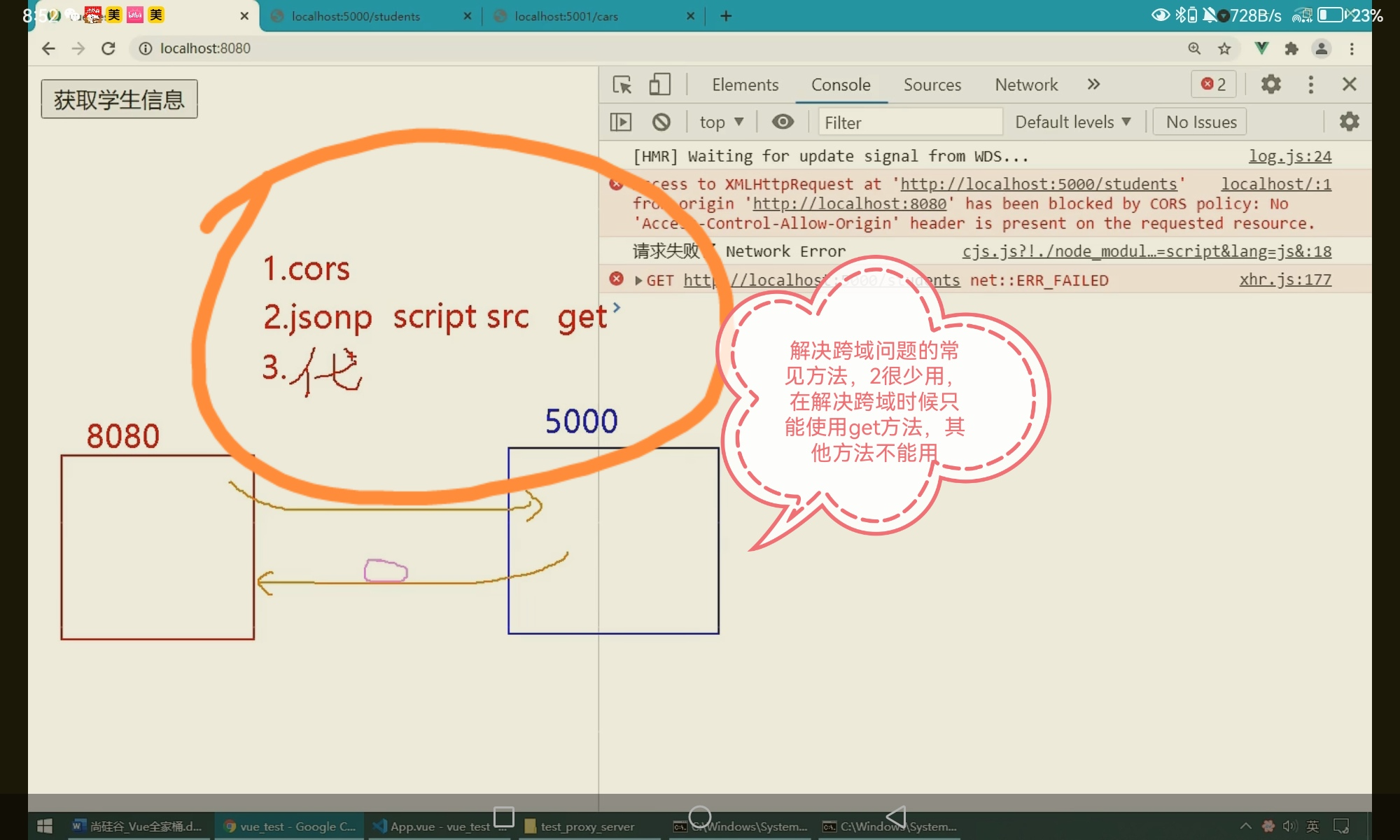
Task: Click the live expression eye icon
Action: (x=783, y=122)
